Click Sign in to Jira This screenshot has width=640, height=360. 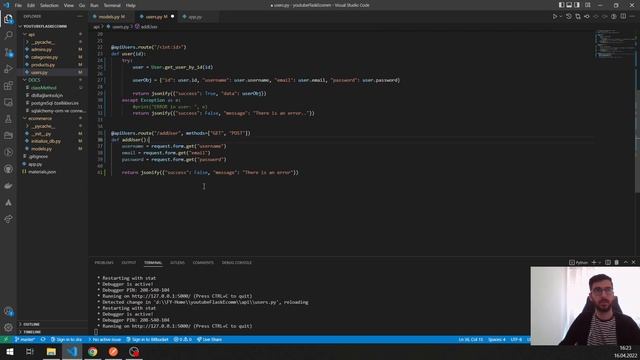tap(66, 340)
